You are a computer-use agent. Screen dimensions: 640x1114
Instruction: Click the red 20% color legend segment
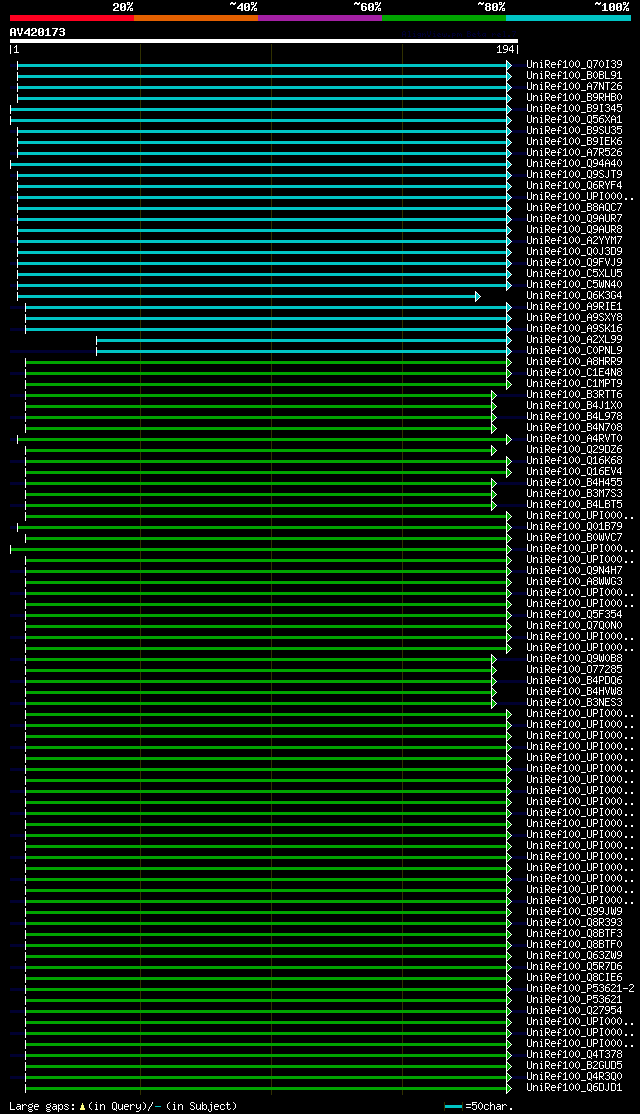click(72, 17)
